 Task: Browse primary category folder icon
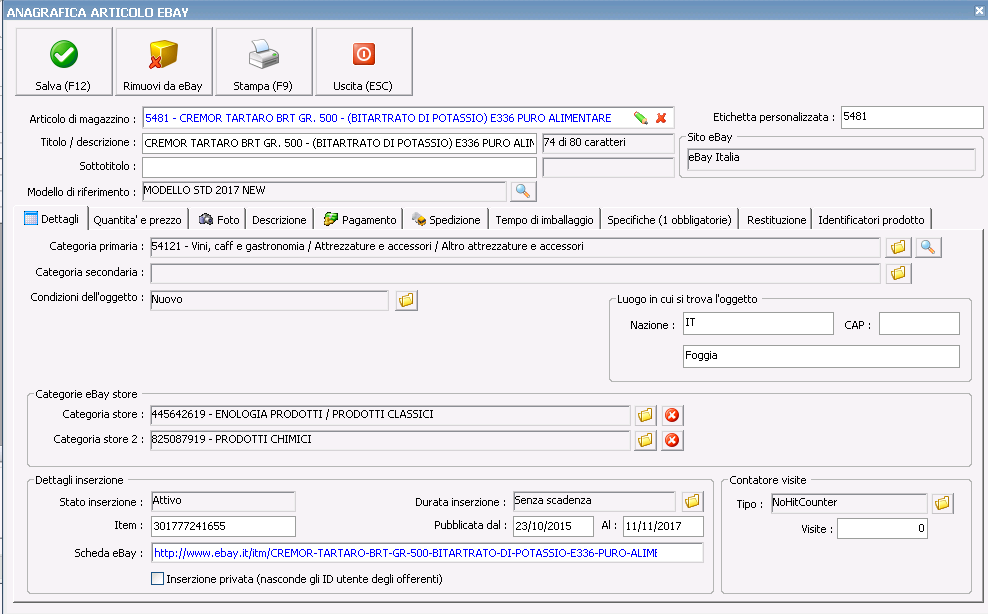899,247
